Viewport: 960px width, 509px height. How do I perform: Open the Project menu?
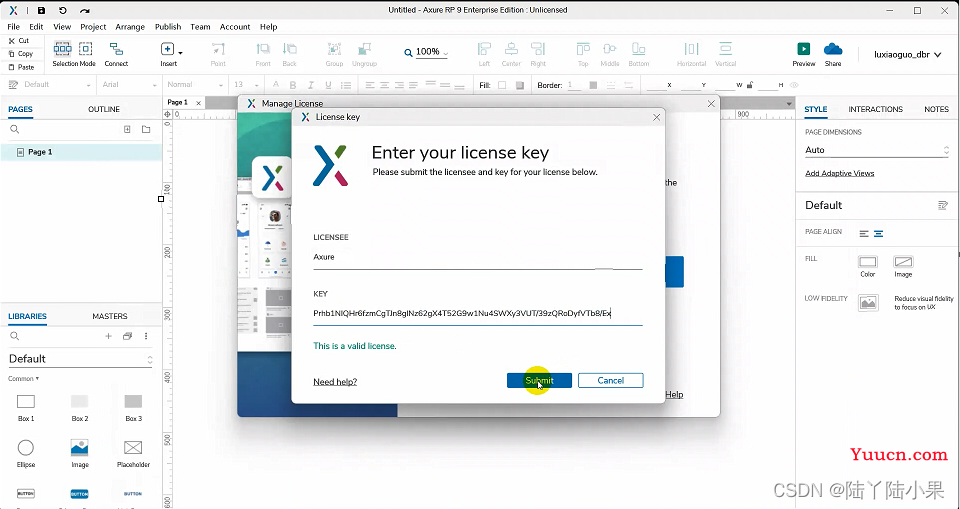point(93,27)
